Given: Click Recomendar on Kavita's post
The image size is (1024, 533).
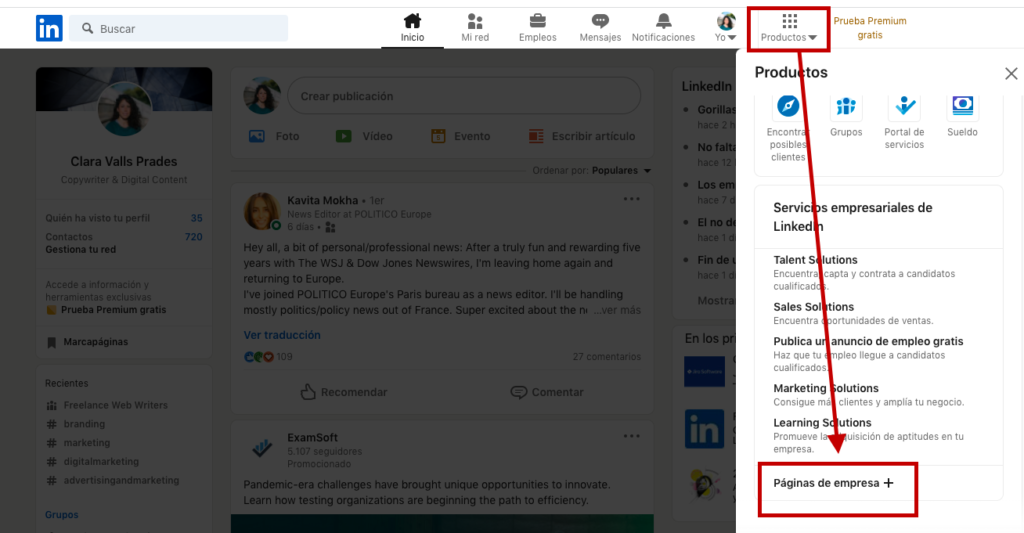Looking at the screenshot, I should [344, 392].
